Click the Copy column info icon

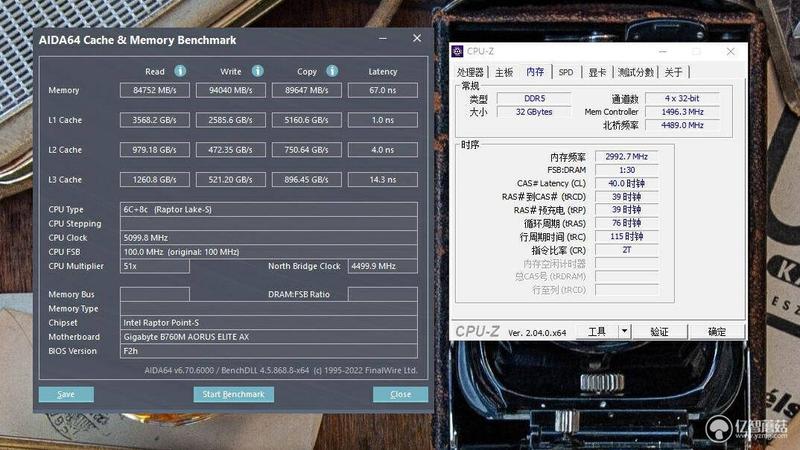tap(332, 71)
